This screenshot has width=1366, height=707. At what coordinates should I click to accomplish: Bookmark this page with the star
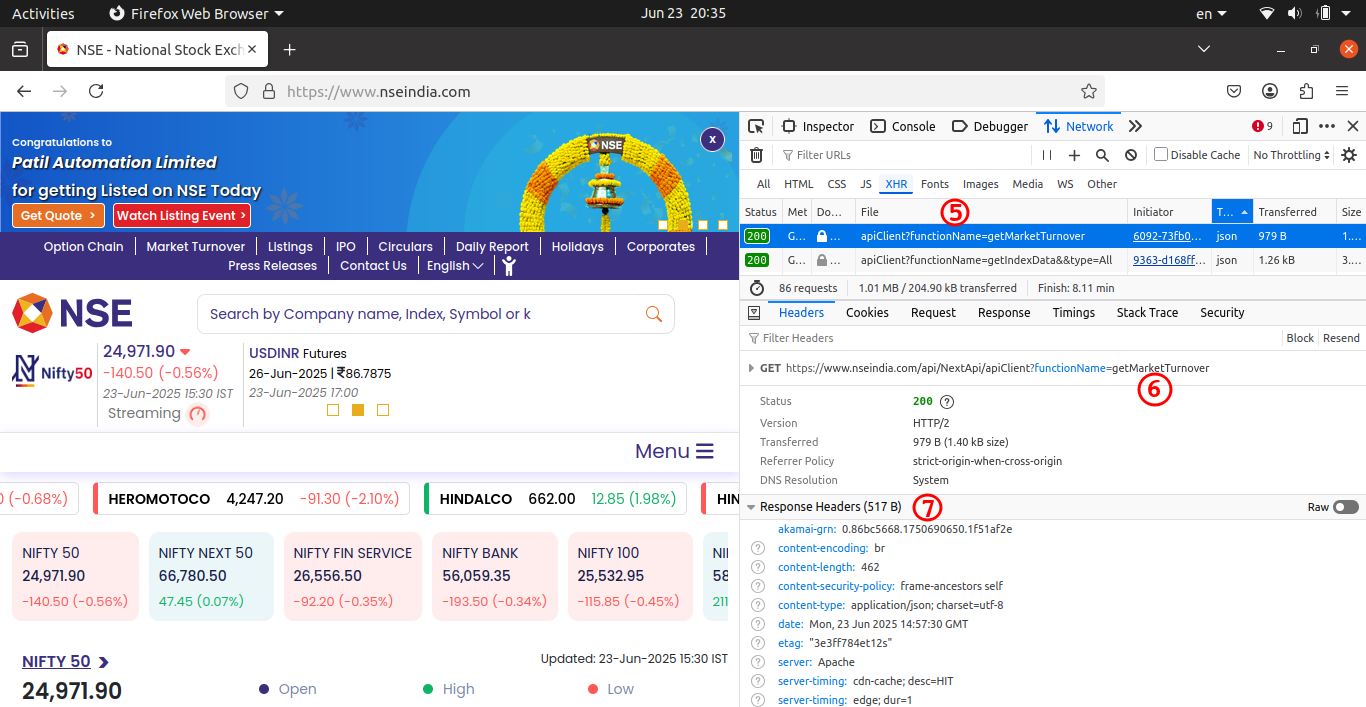(1089, 91)
